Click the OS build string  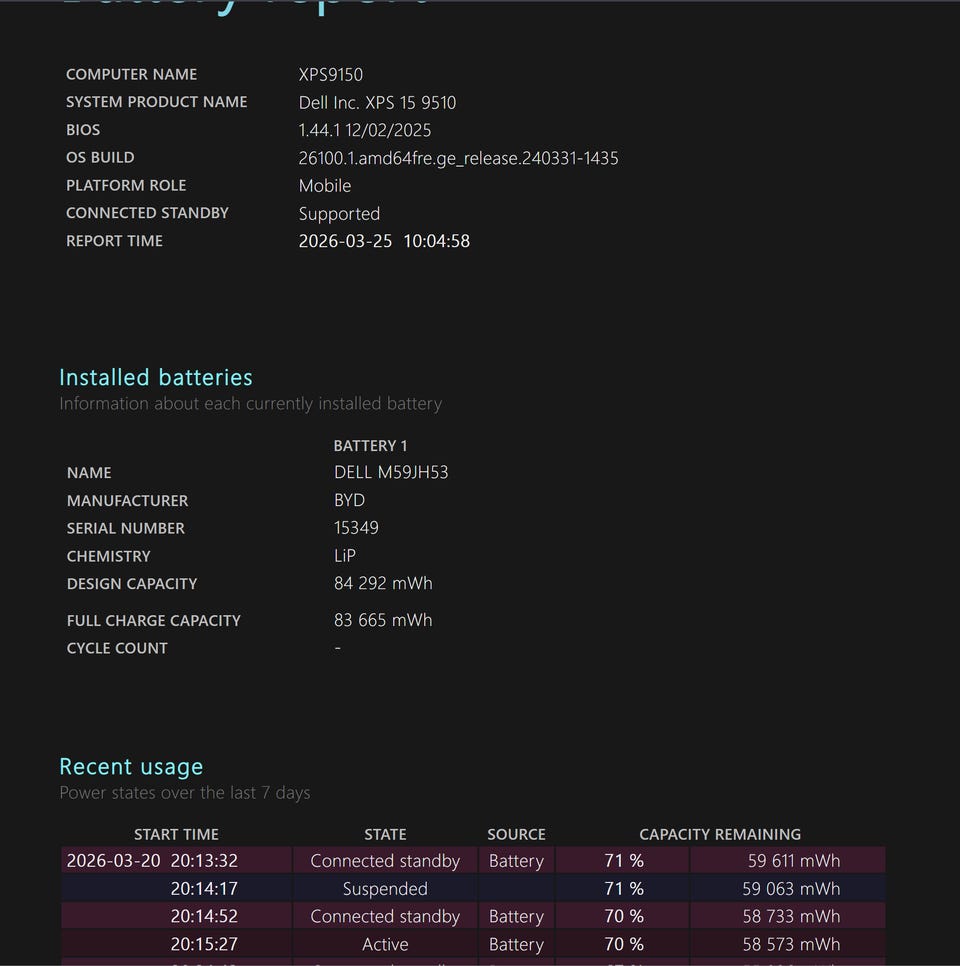[458, 158]
